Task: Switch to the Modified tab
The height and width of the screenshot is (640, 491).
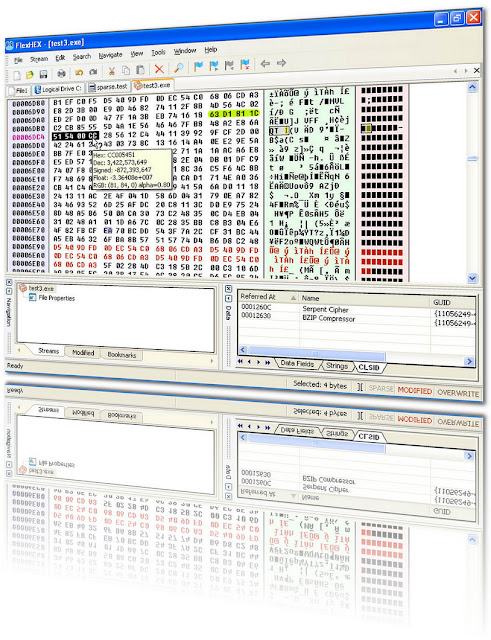Action: click(83, 353)
